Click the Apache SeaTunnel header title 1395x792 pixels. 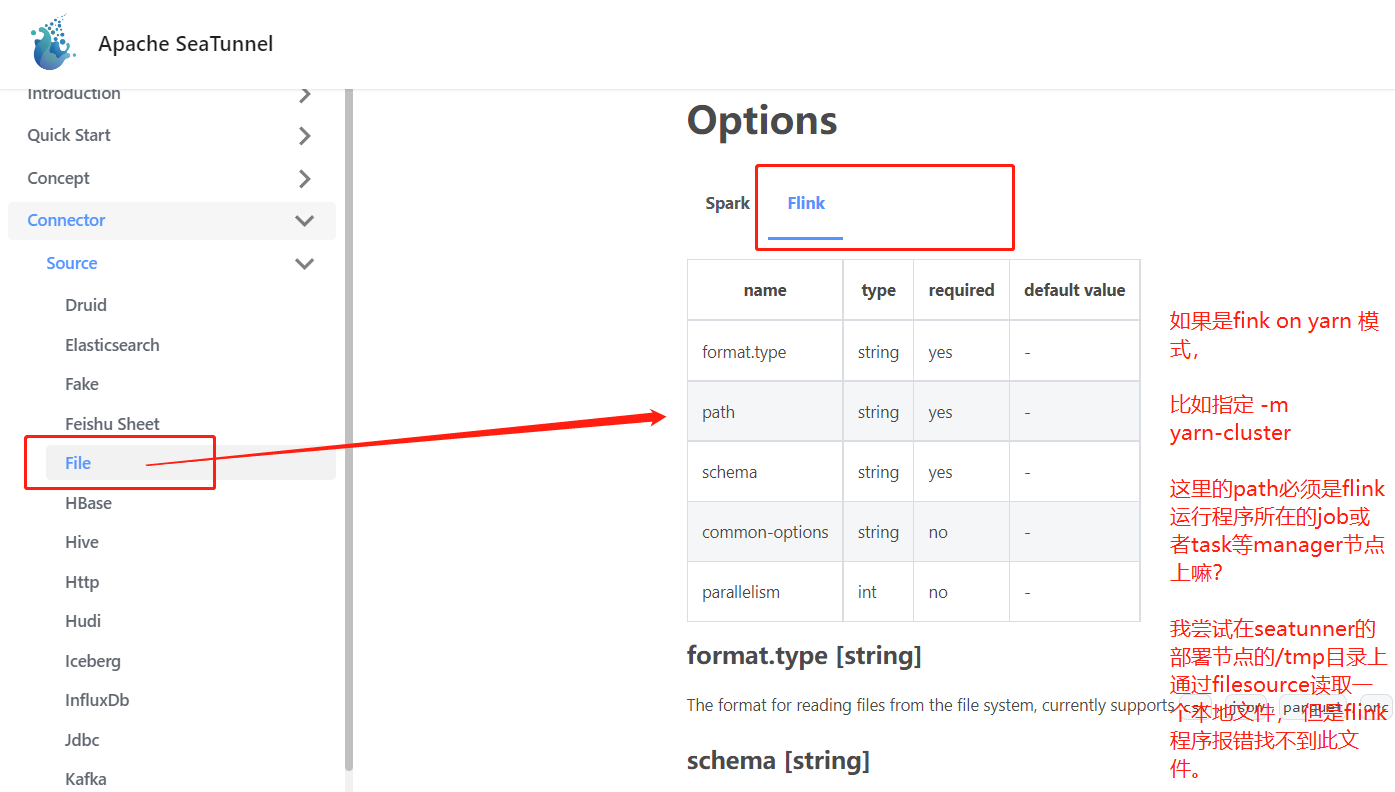click(185, 43)
